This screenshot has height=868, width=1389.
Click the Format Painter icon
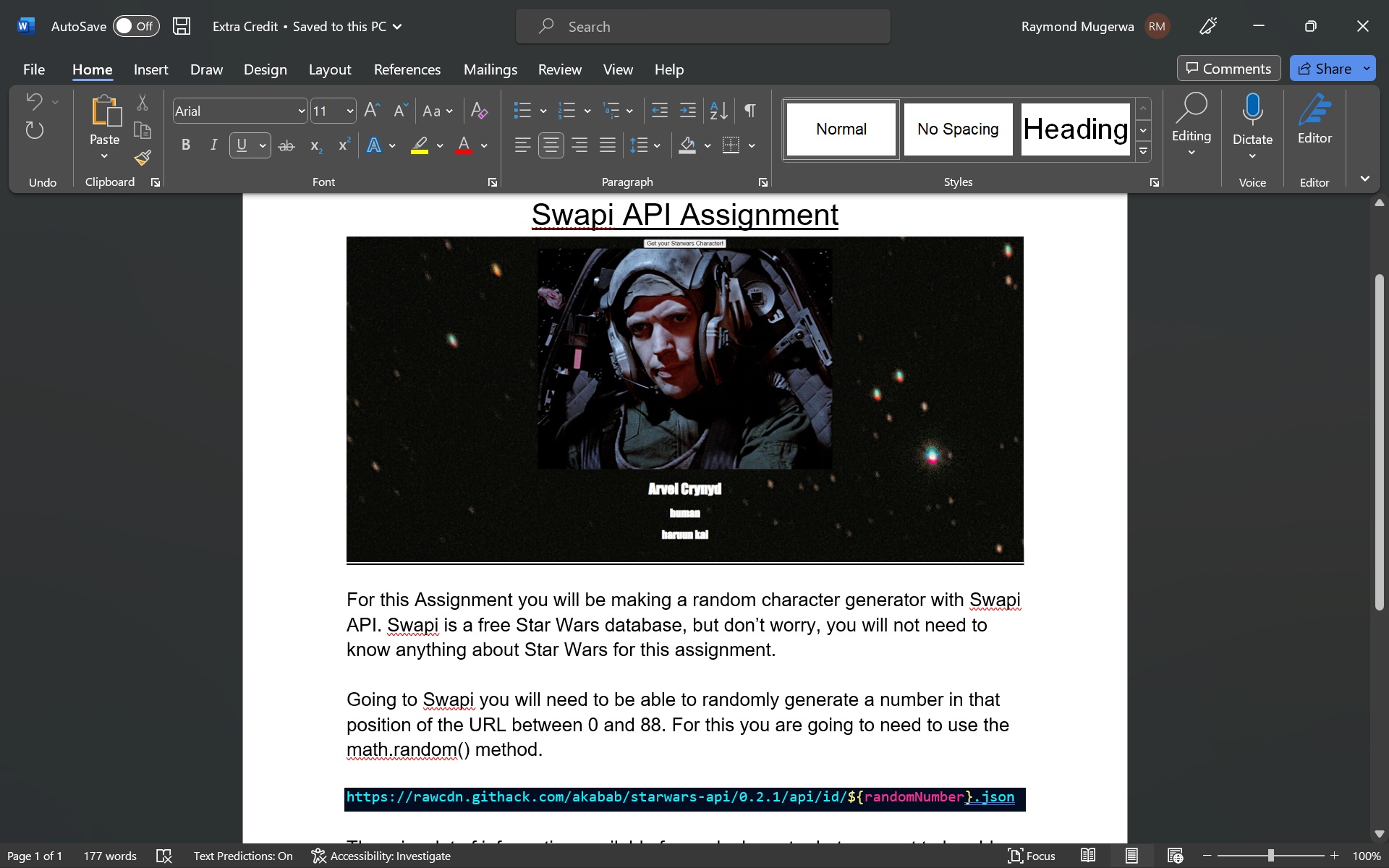(143, 158)
